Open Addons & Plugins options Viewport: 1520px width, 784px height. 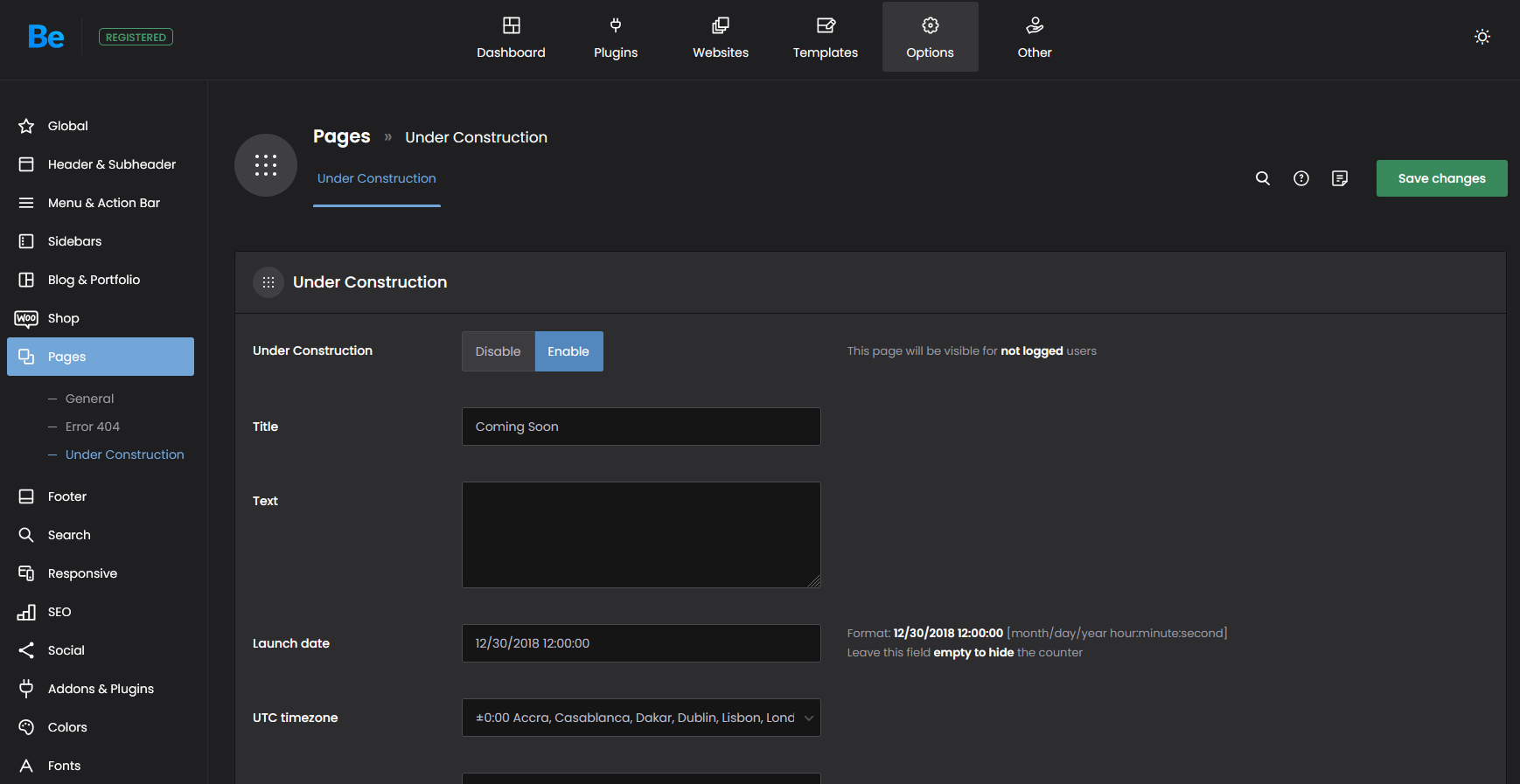pos(101,689)
